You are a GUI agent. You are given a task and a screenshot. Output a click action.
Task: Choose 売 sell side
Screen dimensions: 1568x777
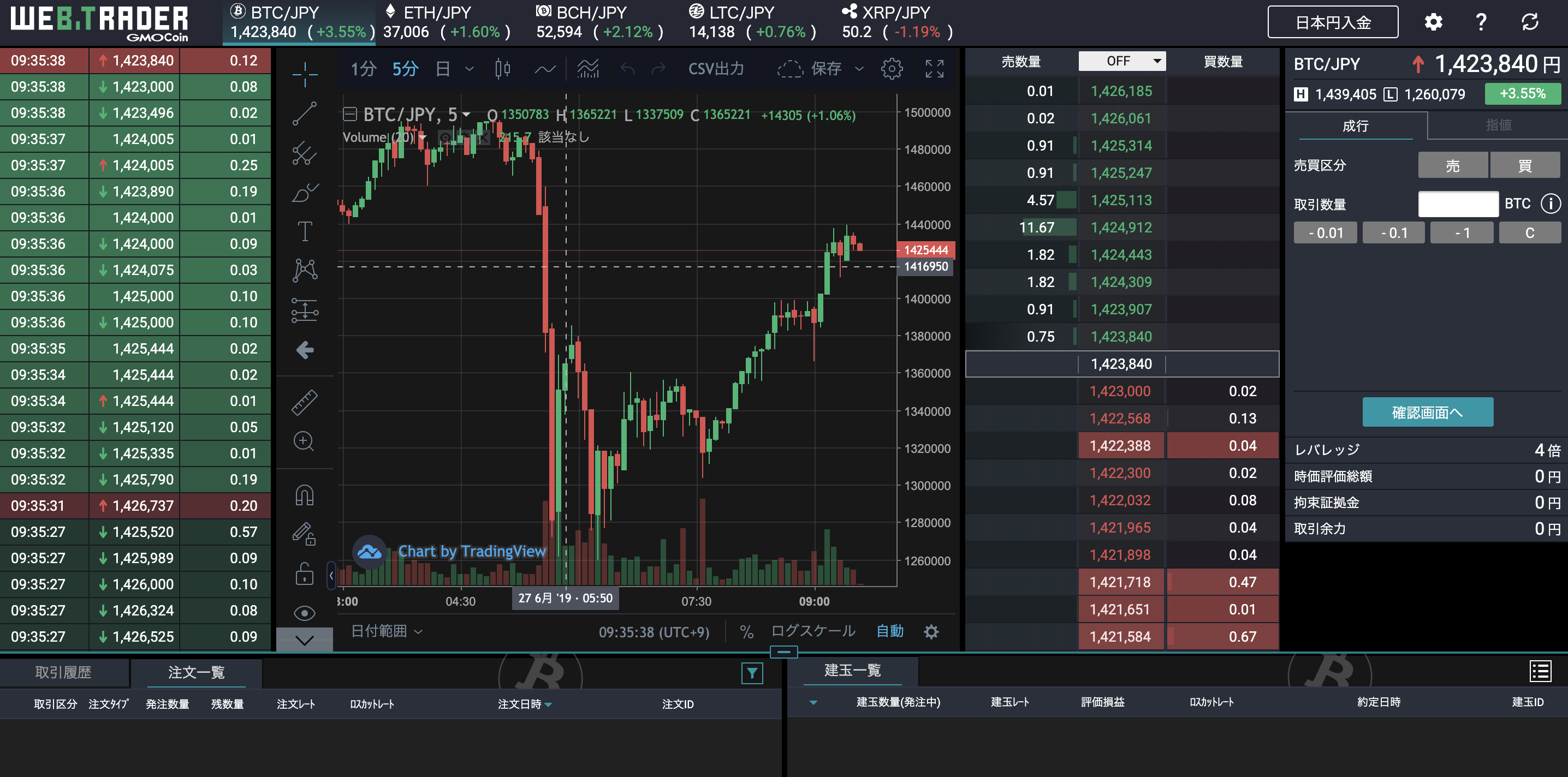(x=1452, y=165)
